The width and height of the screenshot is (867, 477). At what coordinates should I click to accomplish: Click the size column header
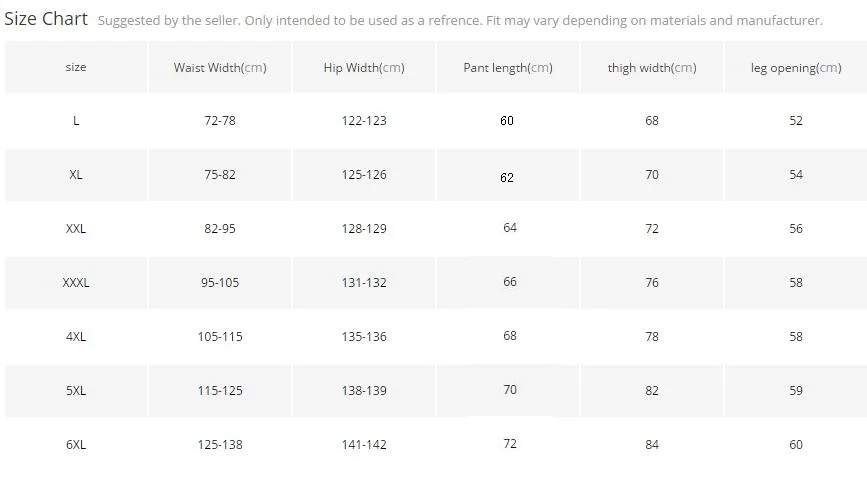[76, 67]
